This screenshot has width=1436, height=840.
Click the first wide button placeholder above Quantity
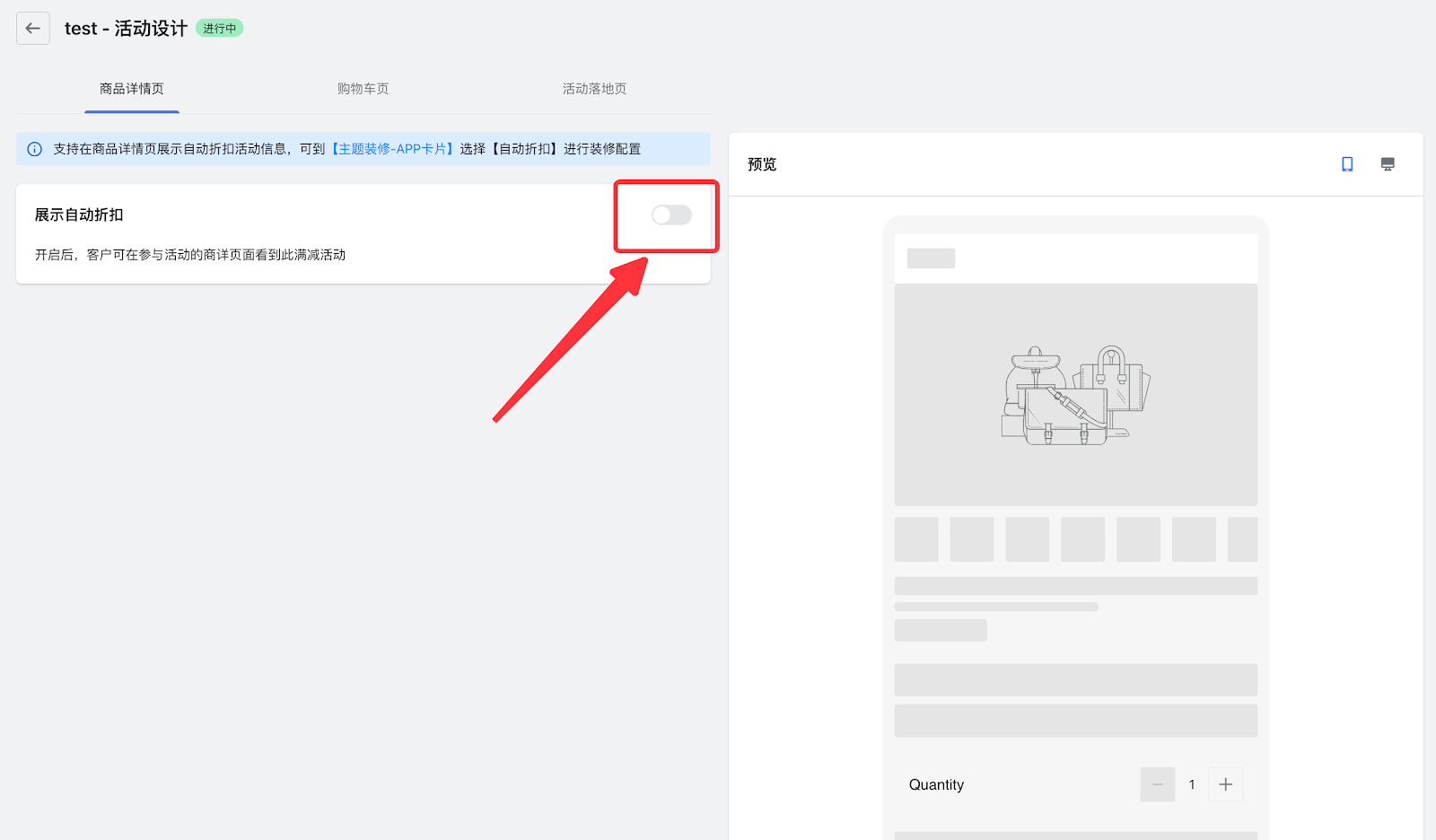[1075, 680]
